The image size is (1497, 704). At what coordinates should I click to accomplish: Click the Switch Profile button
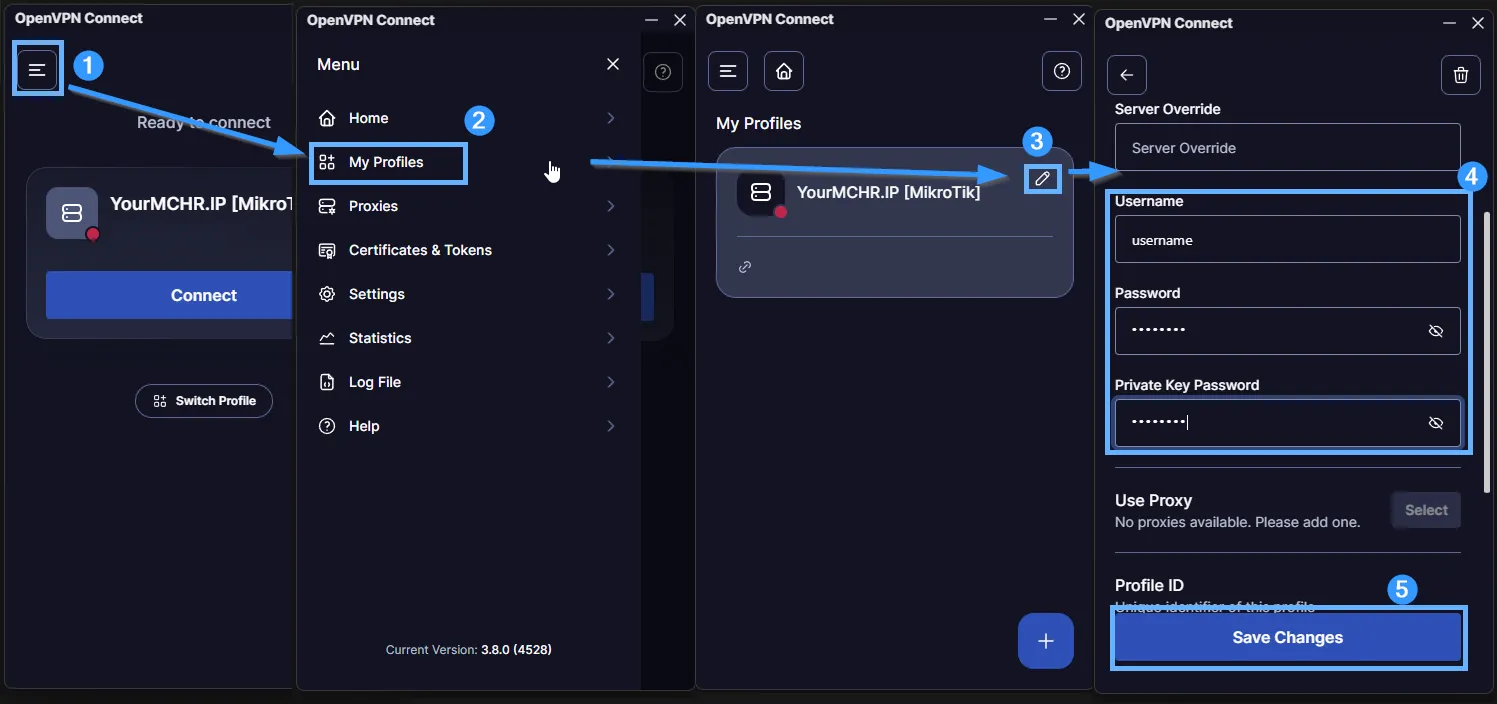pos(204,401)
